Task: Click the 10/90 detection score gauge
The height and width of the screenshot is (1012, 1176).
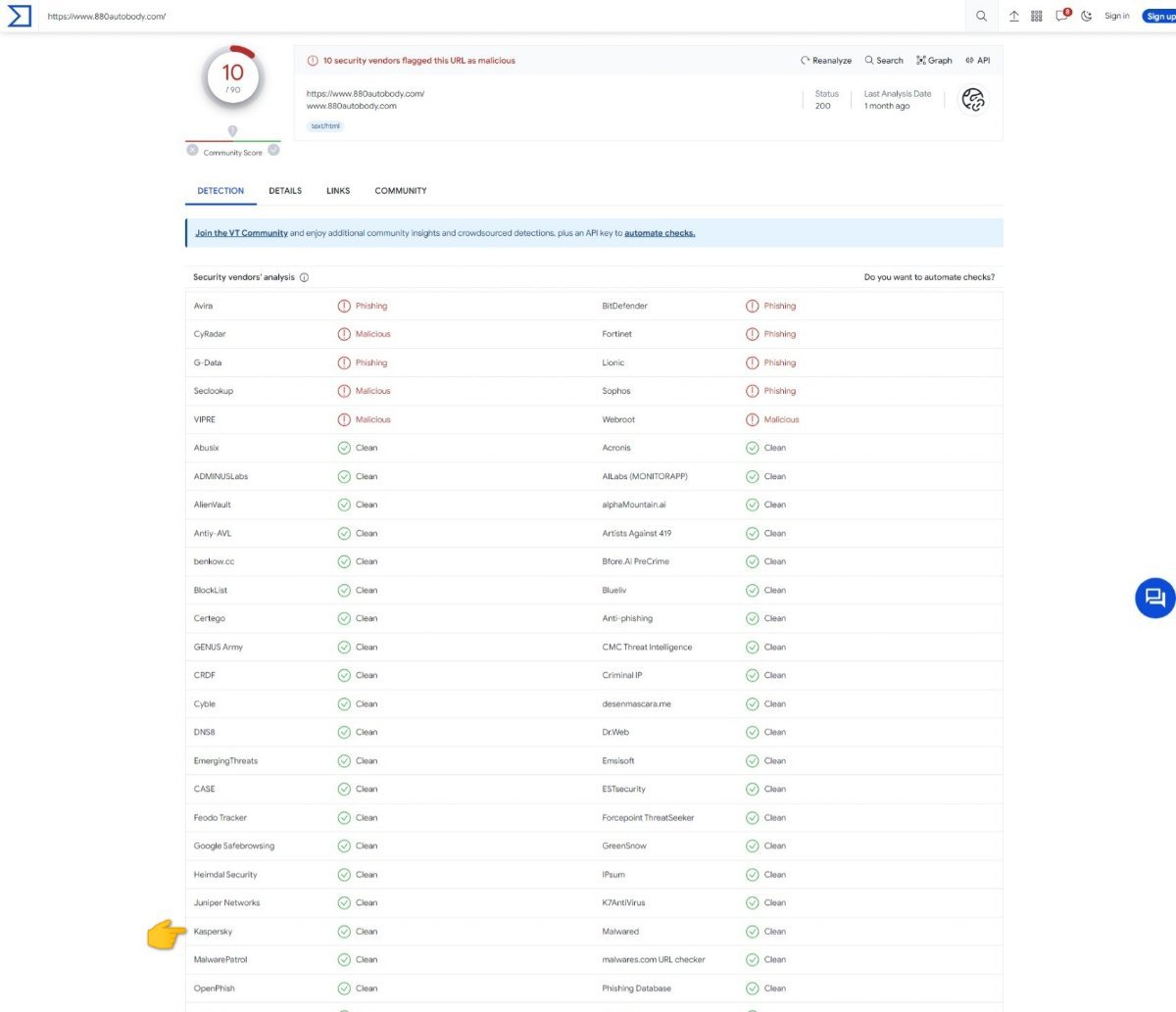Action: click(233, 76)
